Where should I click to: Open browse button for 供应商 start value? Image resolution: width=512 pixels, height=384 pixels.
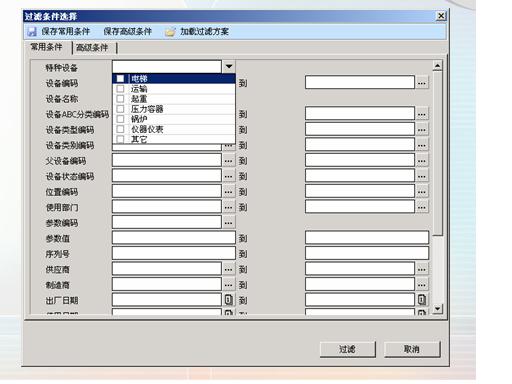pyautogui.click(x=229, y=269)
